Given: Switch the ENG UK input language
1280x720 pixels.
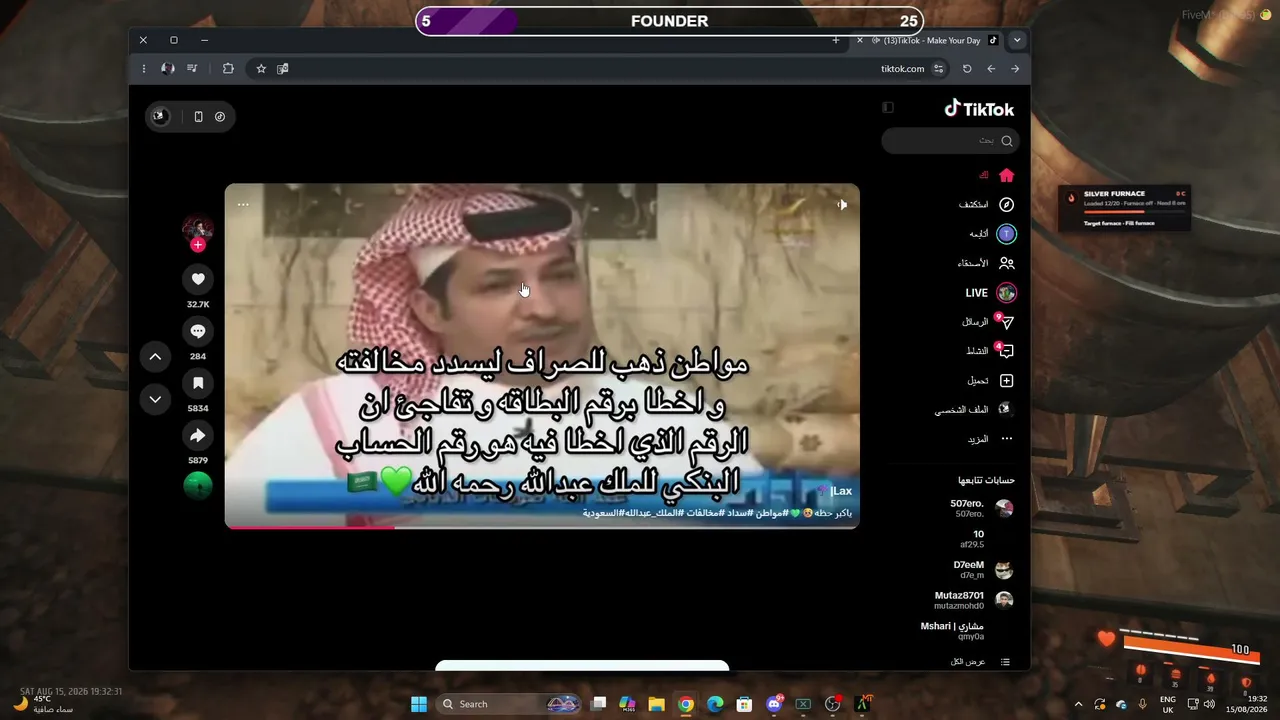Looking at the screenshot, I should [1167, 705].
